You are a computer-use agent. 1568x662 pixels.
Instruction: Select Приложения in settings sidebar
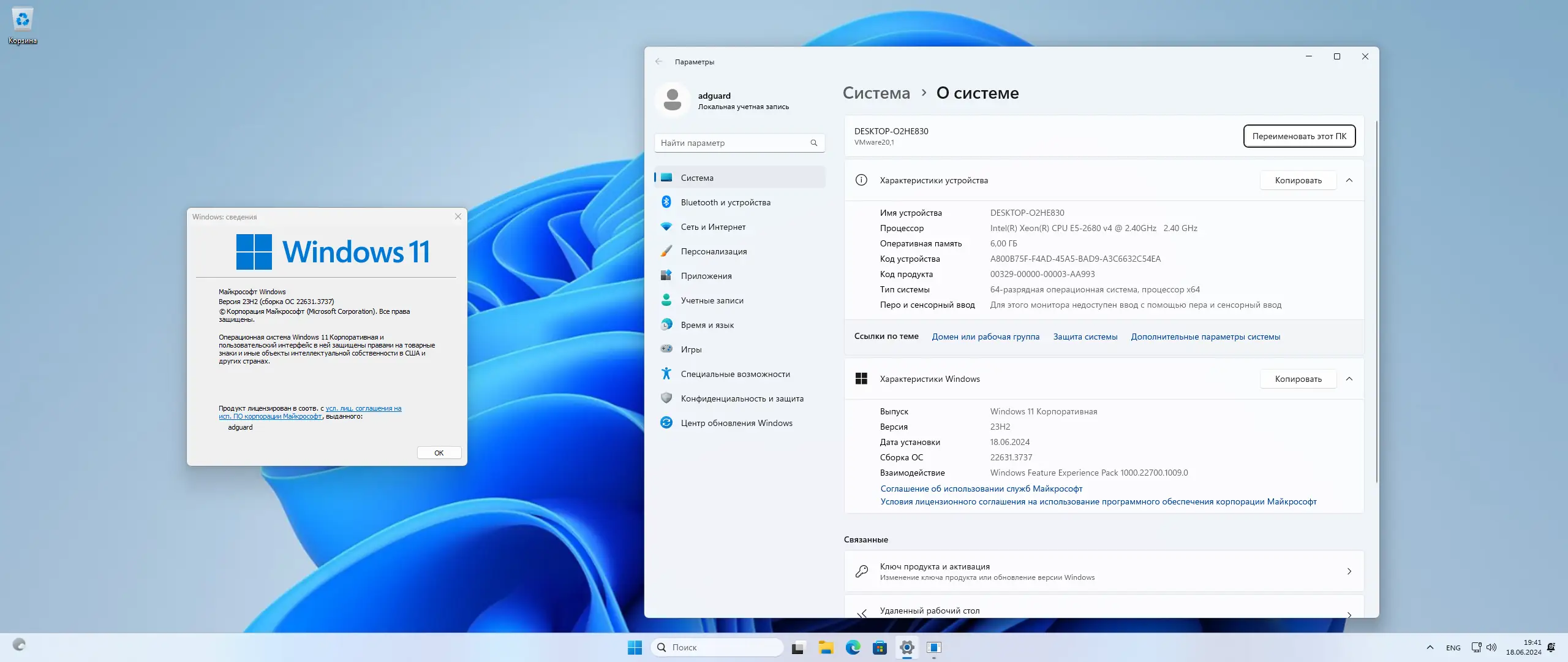(706, 276)
